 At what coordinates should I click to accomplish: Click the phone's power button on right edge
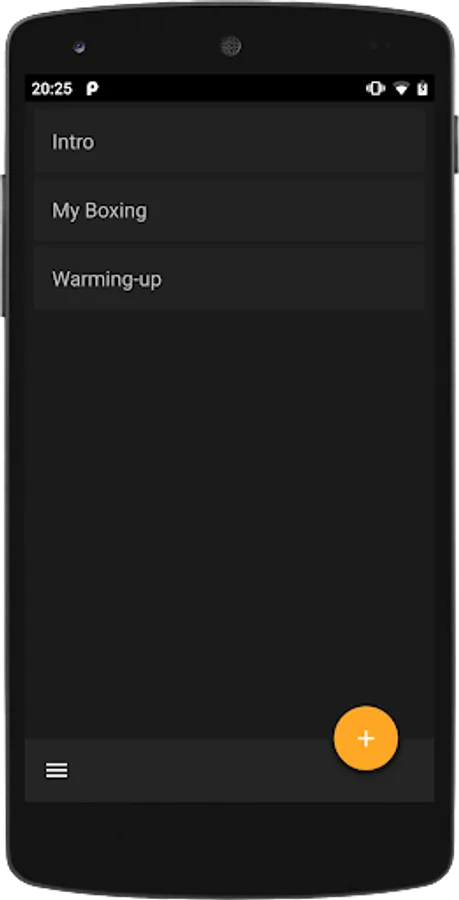tap(456, 144)
